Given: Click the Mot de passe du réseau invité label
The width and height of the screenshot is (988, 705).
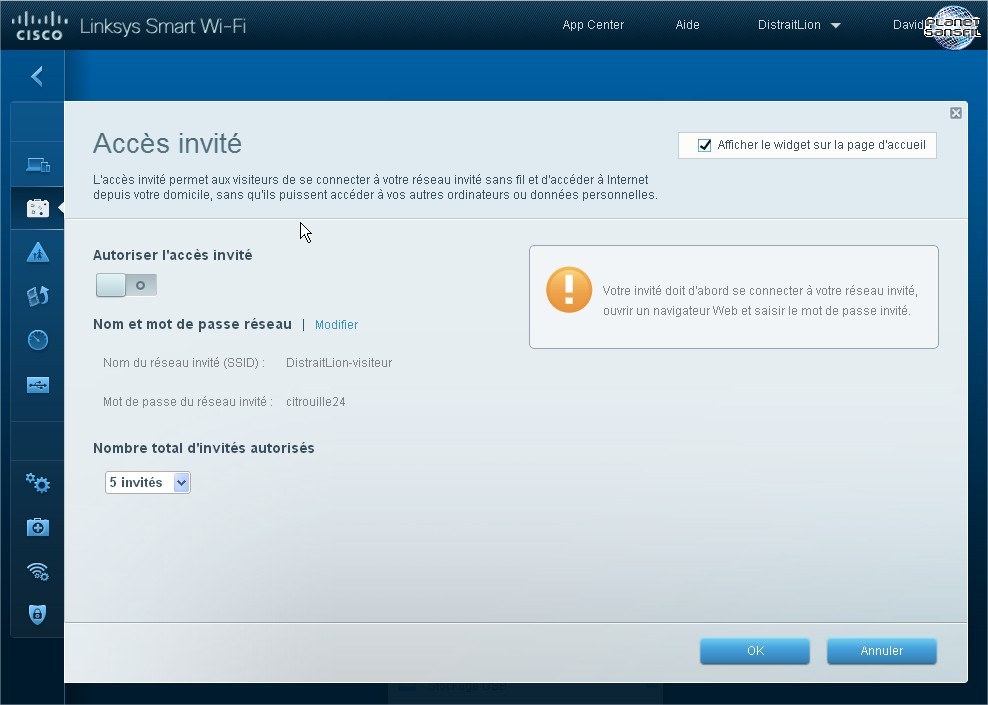Looking at the screenshot, I should (x=188, y=402).
